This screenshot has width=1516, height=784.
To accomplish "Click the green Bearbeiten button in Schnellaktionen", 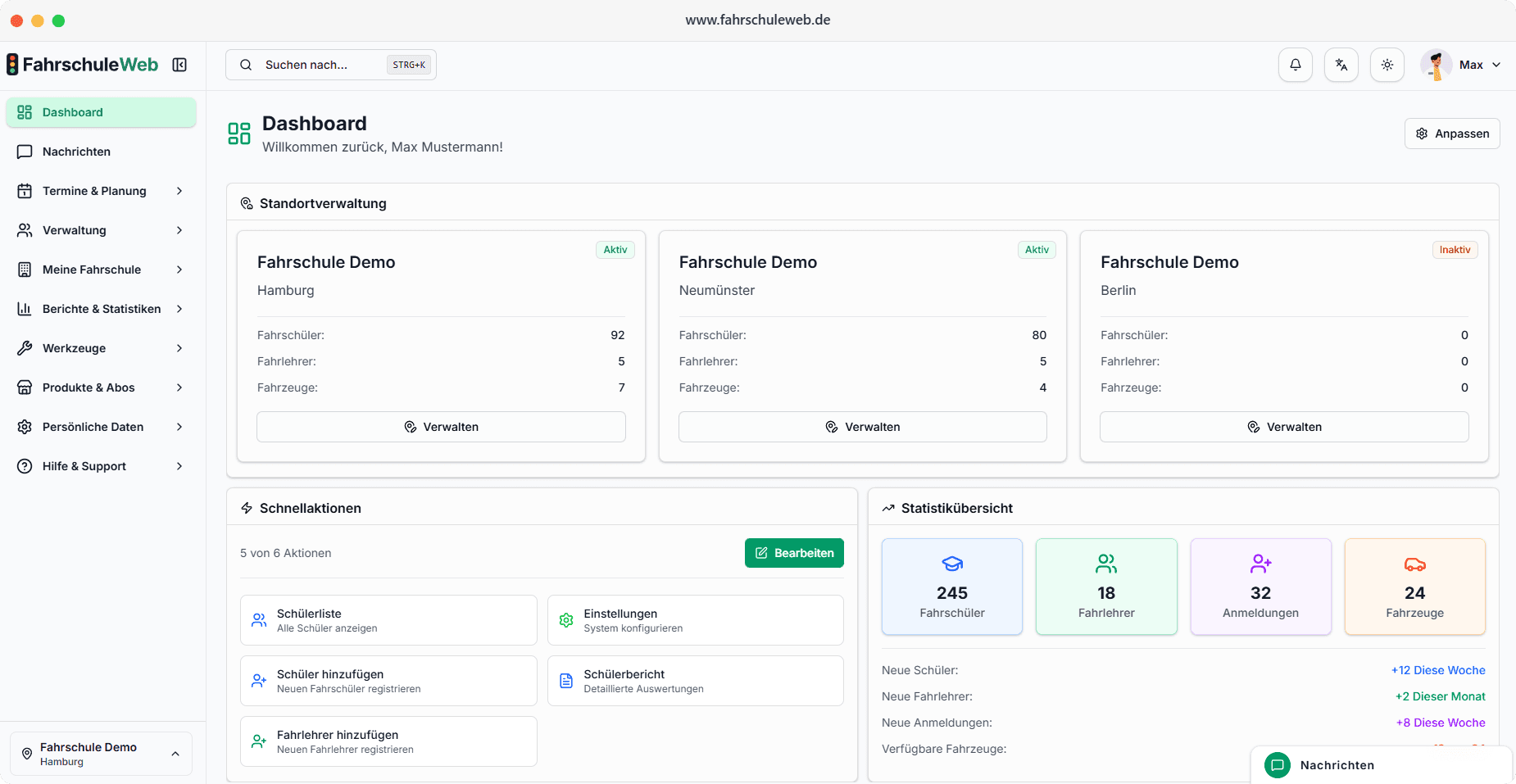I will point(793,553).
